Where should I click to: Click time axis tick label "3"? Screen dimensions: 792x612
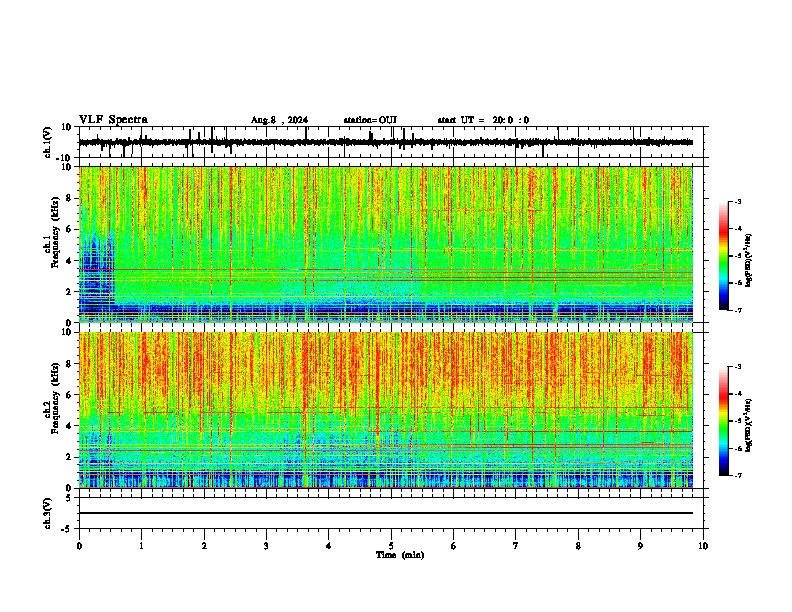pyautogui.click(x=266, y=546)
